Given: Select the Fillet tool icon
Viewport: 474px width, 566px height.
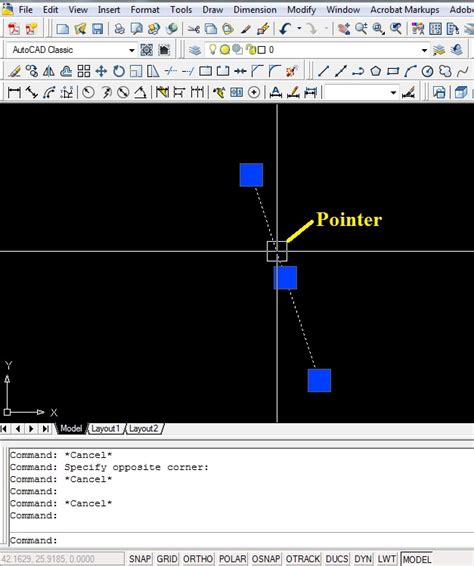Looking at the screenshot, I should click(274, 71).
